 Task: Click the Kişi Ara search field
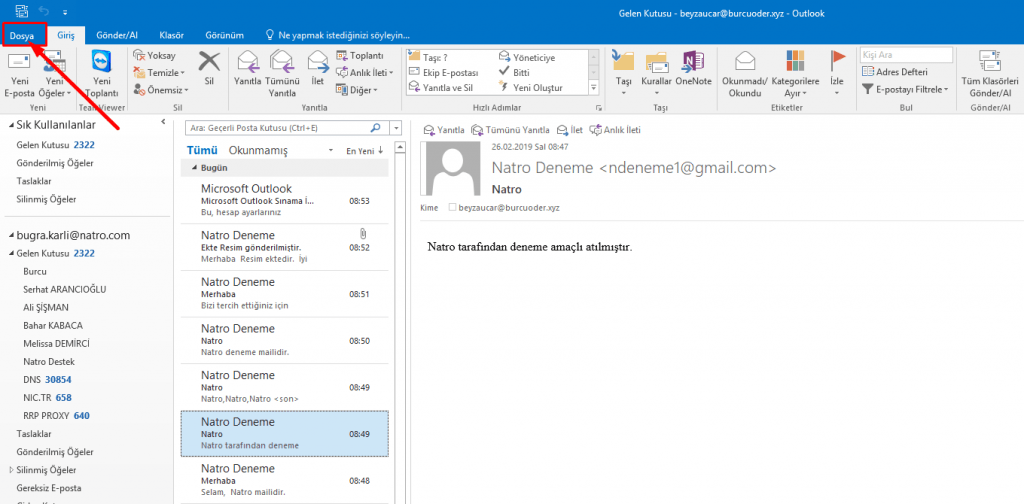[904, 55]
